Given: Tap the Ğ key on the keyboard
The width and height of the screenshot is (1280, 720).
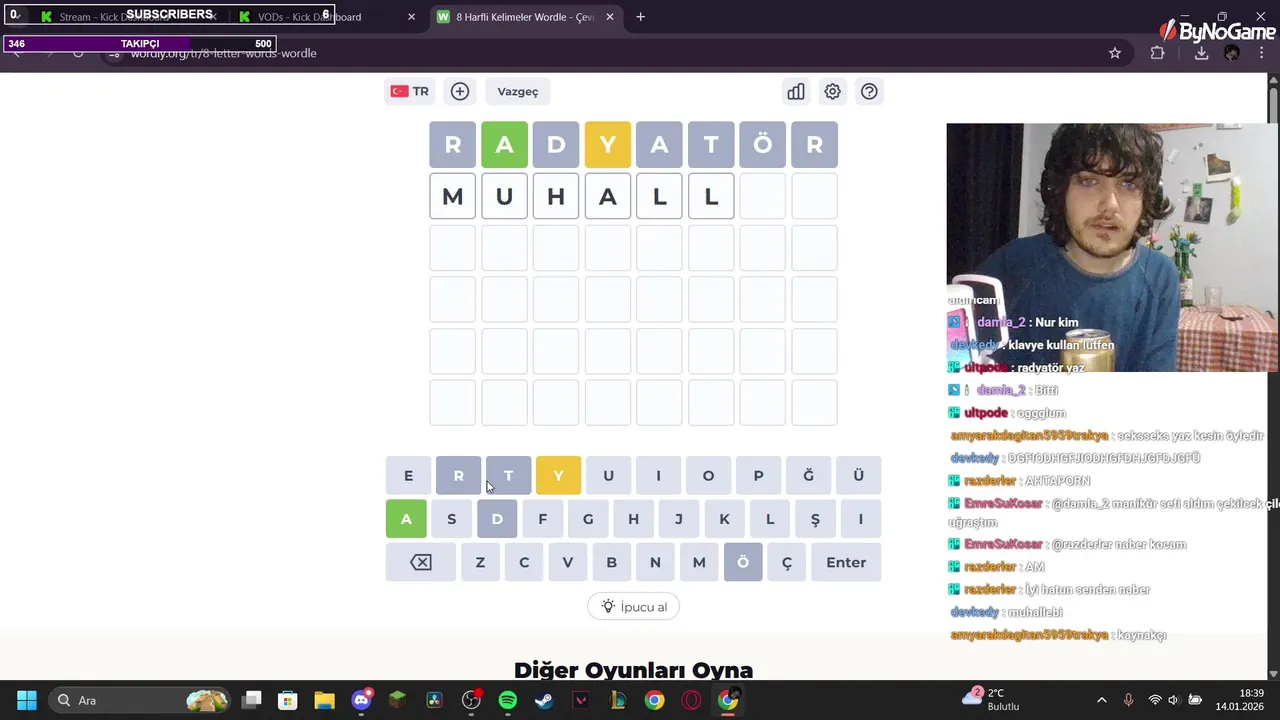Looking at the screenshot, I should (x=808, y=475).
